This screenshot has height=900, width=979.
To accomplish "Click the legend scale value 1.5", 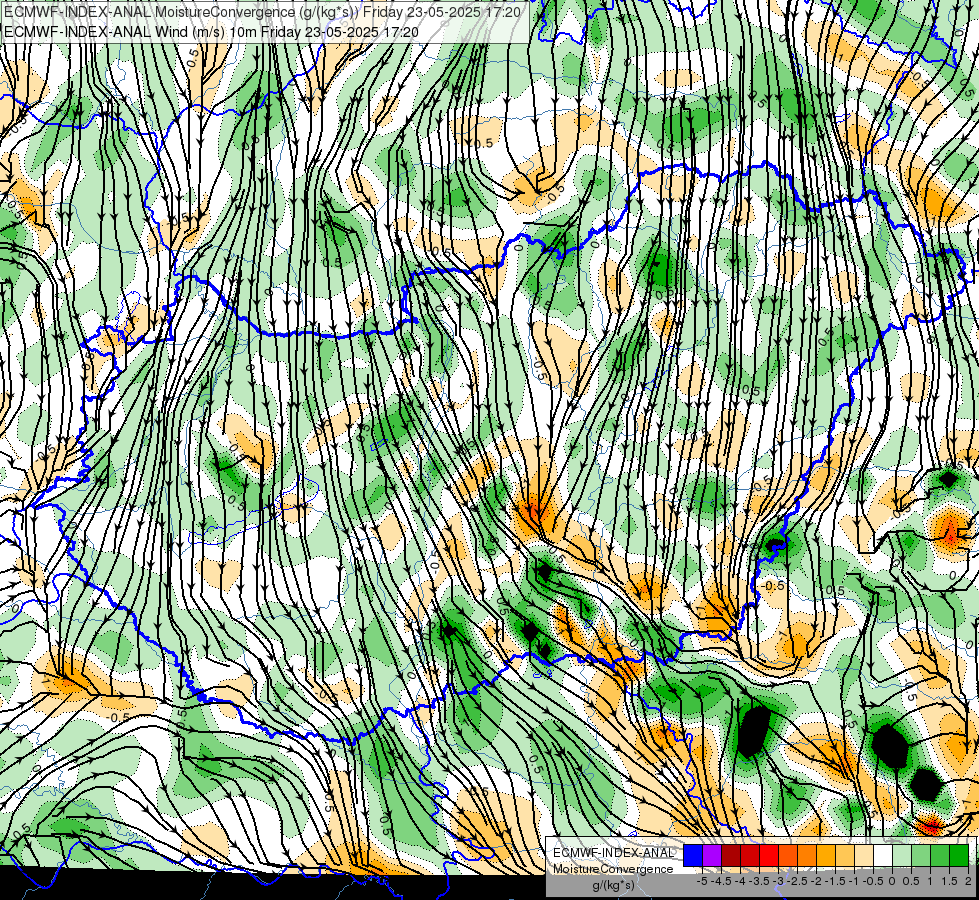I will [949, 881].
